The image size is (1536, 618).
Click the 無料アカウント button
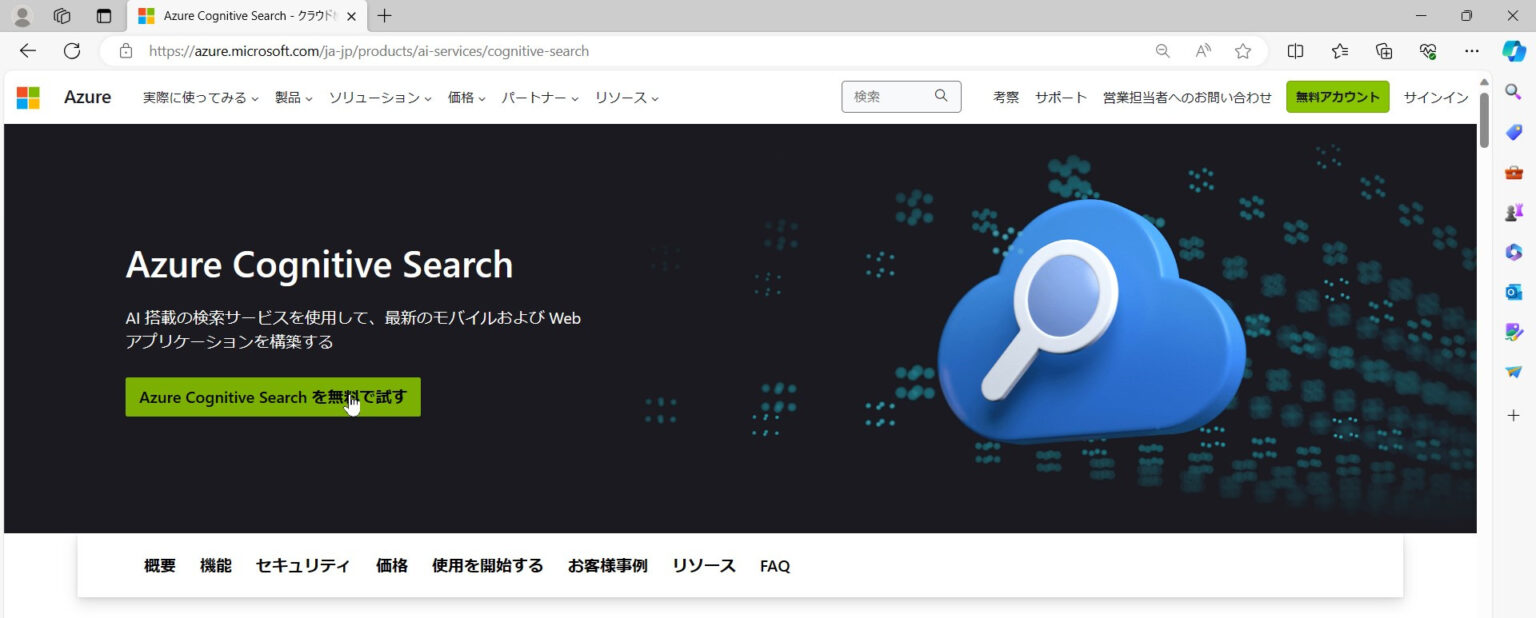tap(1337, 97)
